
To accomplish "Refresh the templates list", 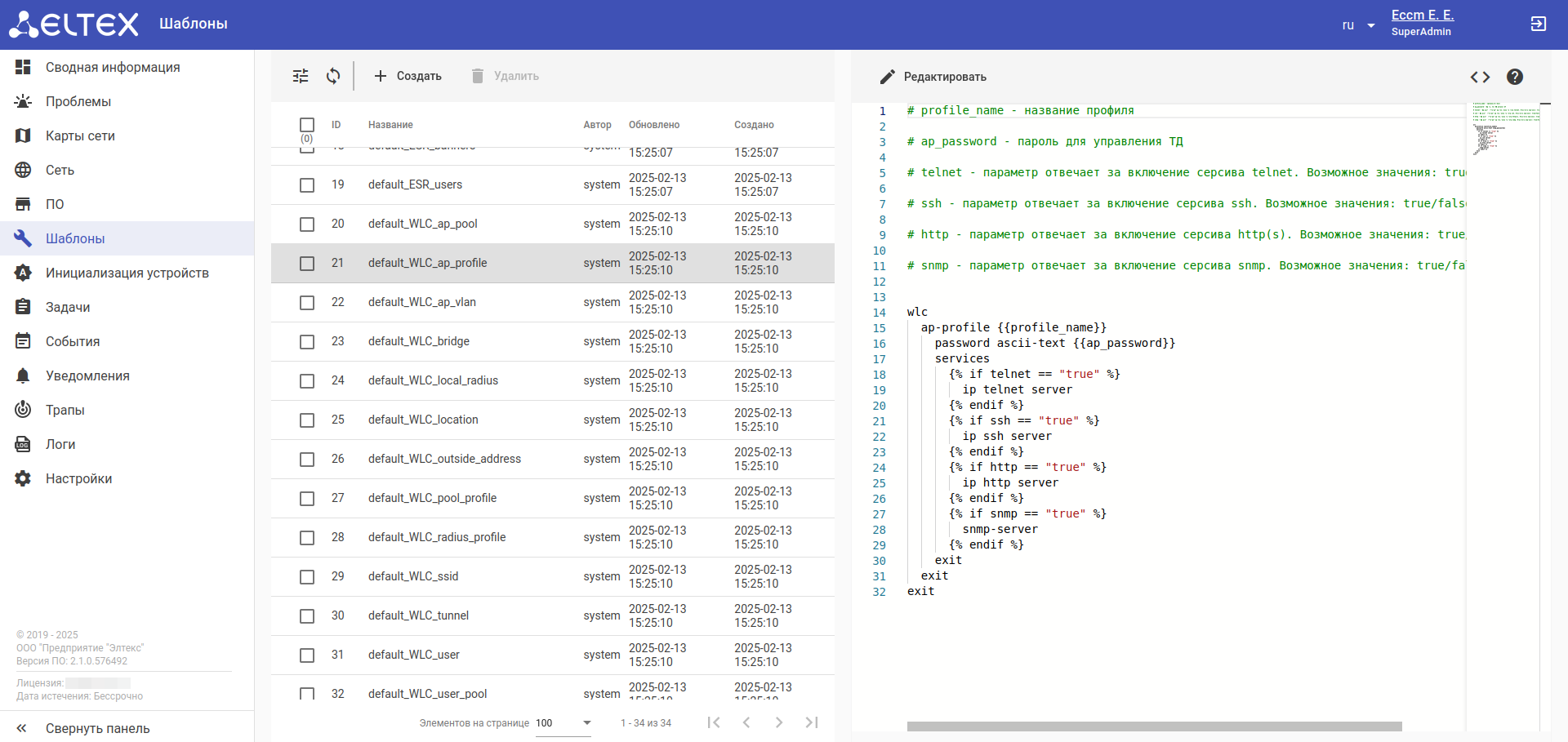I will click(333, 76).
